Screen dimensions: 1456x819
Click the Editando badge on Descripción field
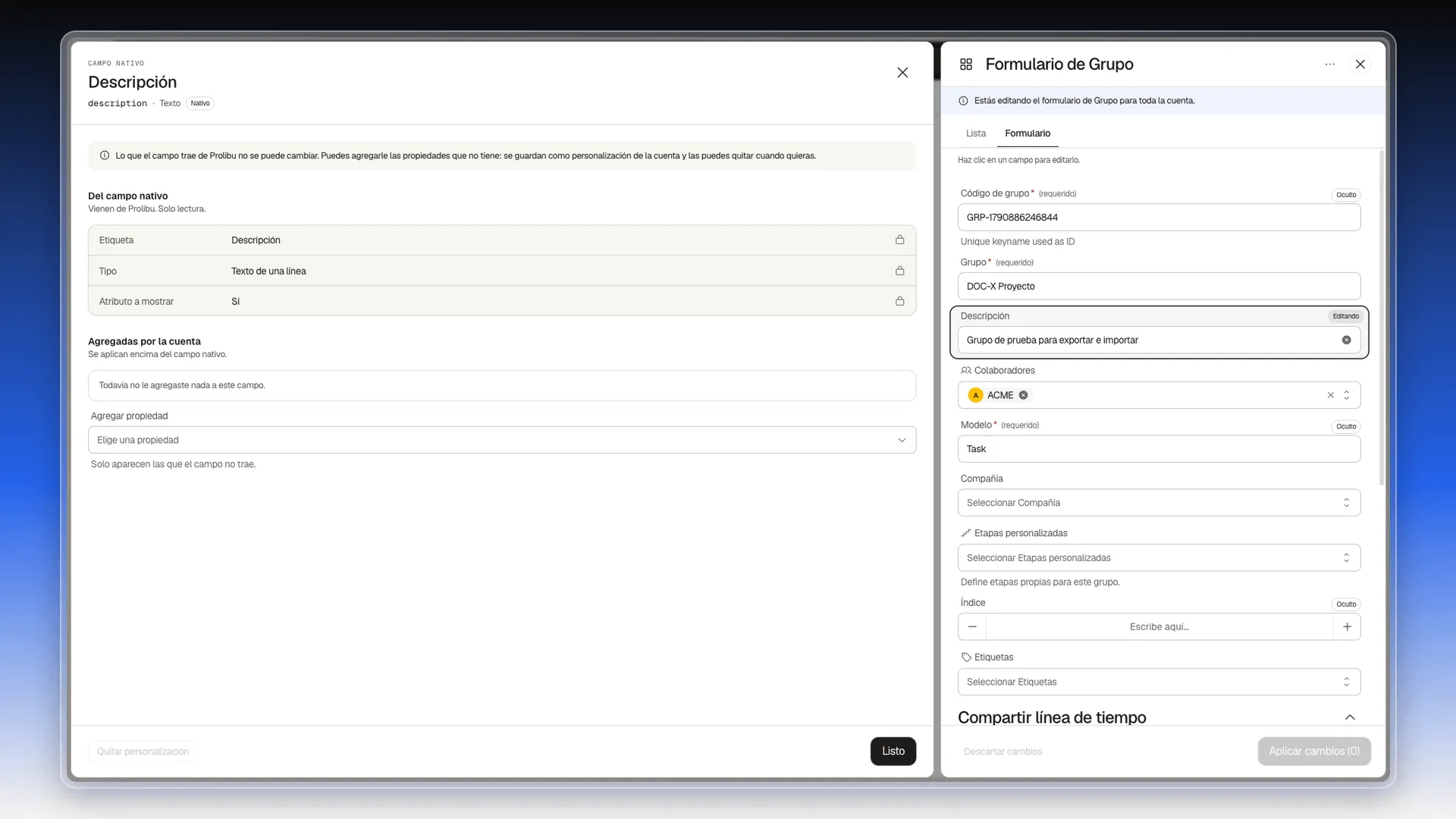(1345, 316)
